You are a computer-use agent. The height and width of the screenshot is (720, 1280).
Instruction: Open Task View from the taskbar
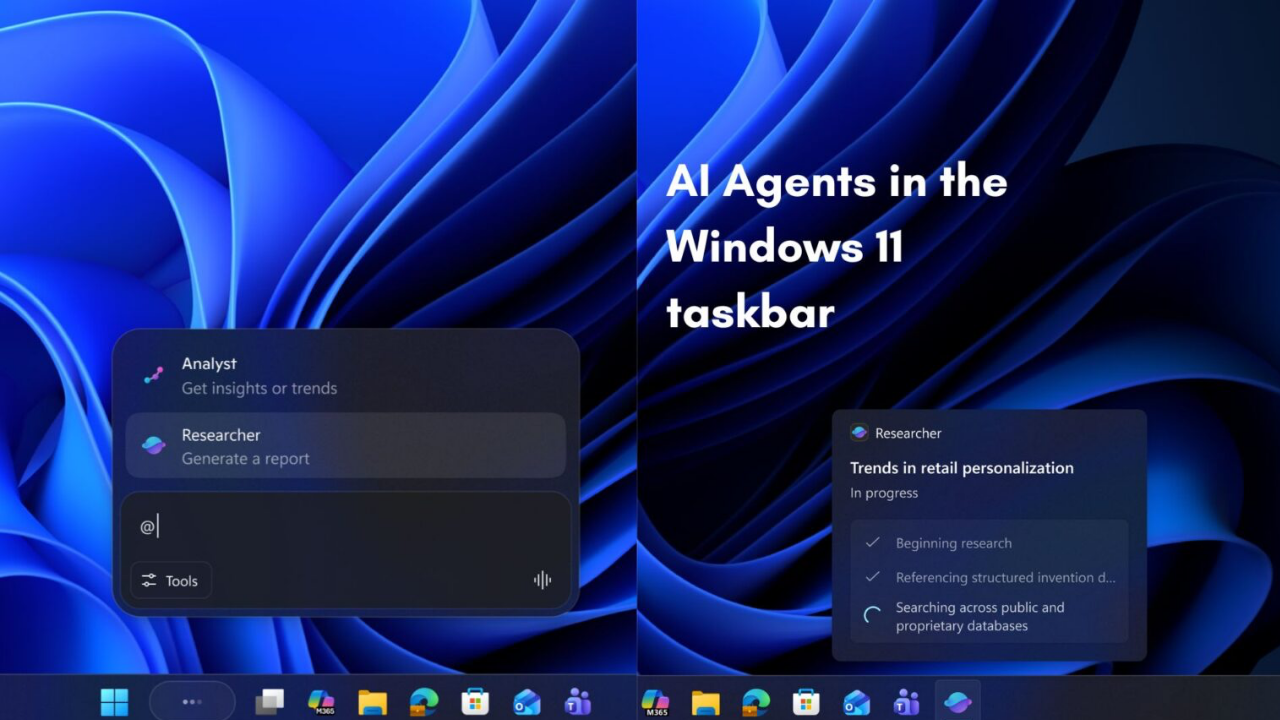point(269,702)
